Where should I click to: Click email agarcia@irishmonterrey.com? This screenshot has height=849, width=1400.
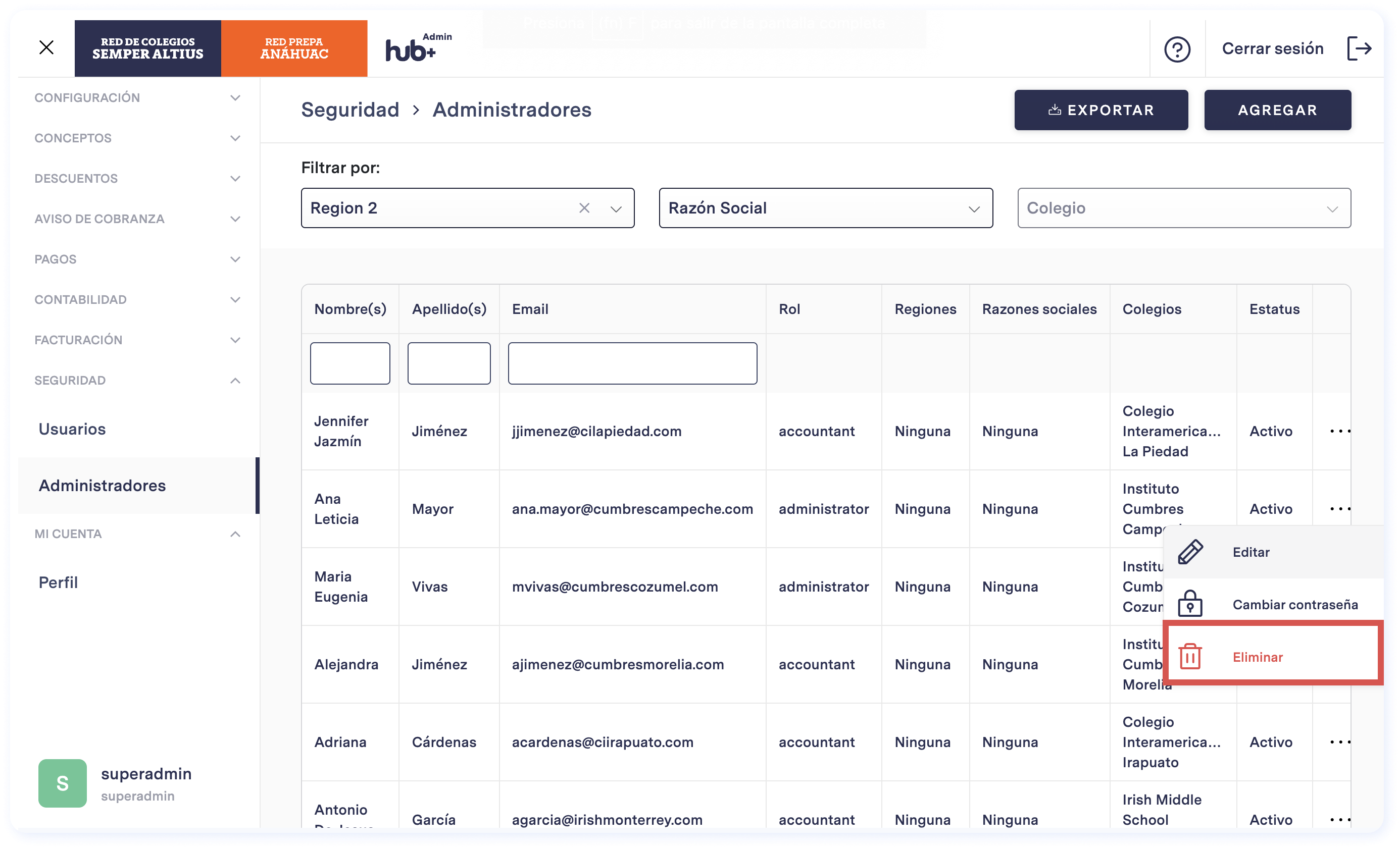click(x=607, y=819)
